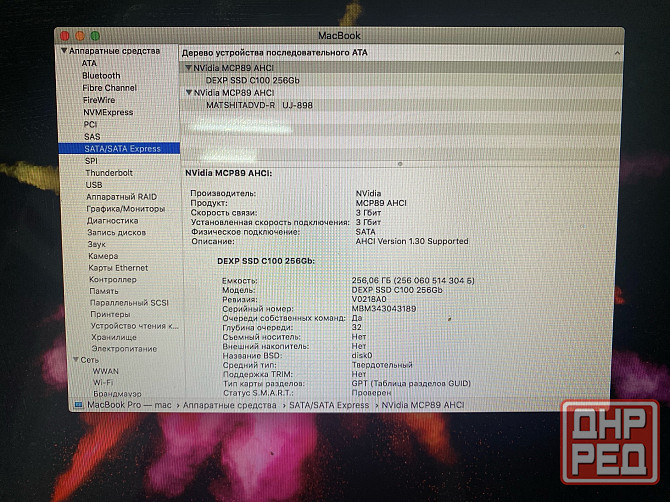Collapse the first NVidia MCP89 AHCI node

pos(188,68)
